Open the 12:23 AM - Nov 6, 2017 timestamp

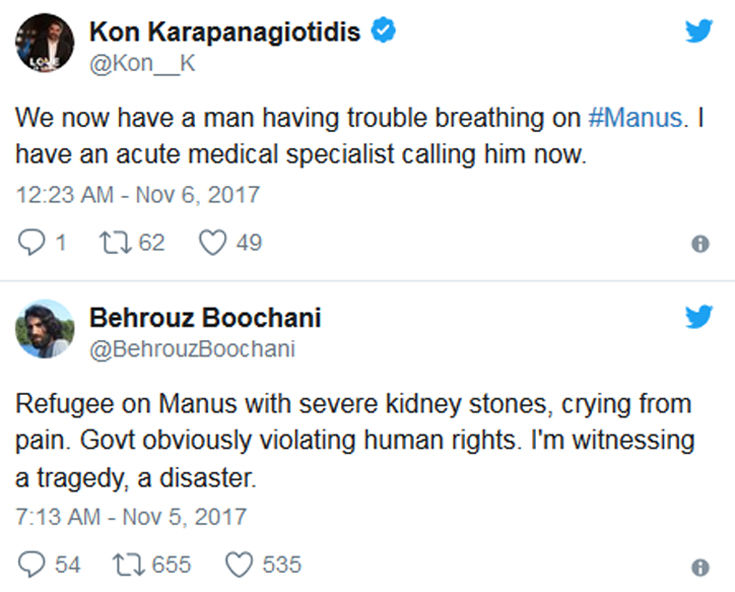click(138, 194)
